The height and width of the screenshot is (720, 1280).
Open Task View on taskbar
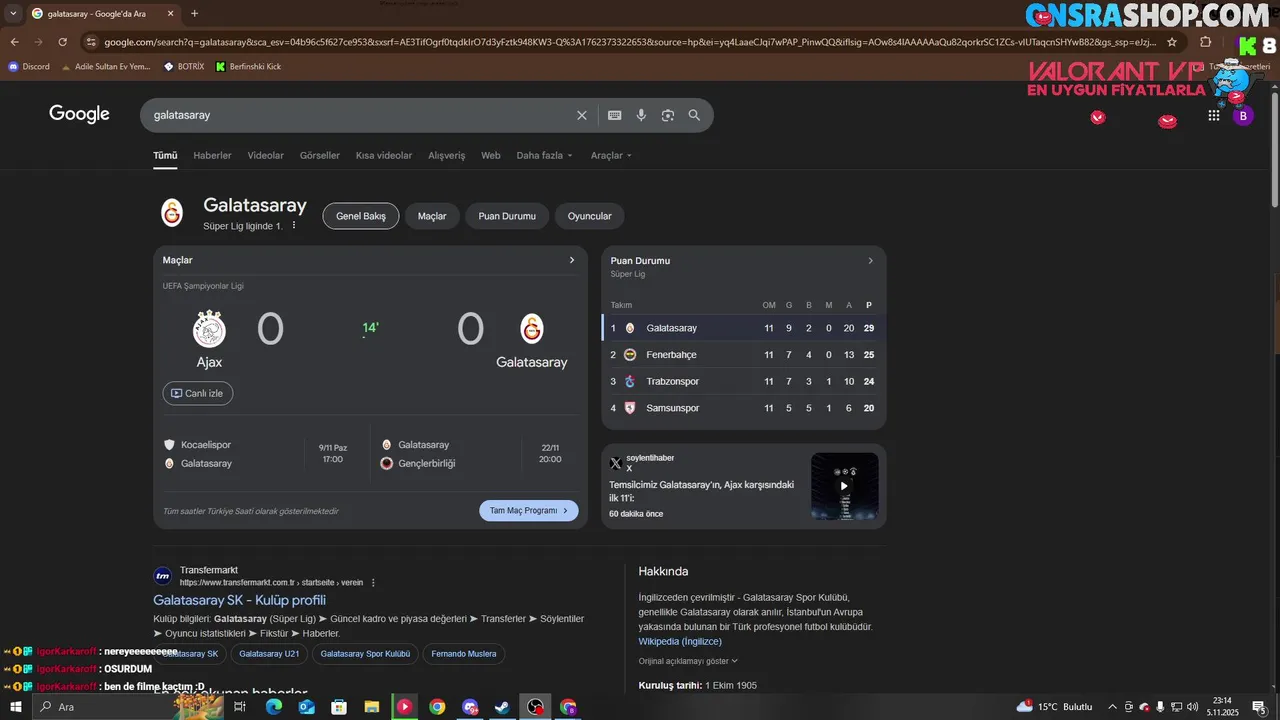click(x=240, y=707)
